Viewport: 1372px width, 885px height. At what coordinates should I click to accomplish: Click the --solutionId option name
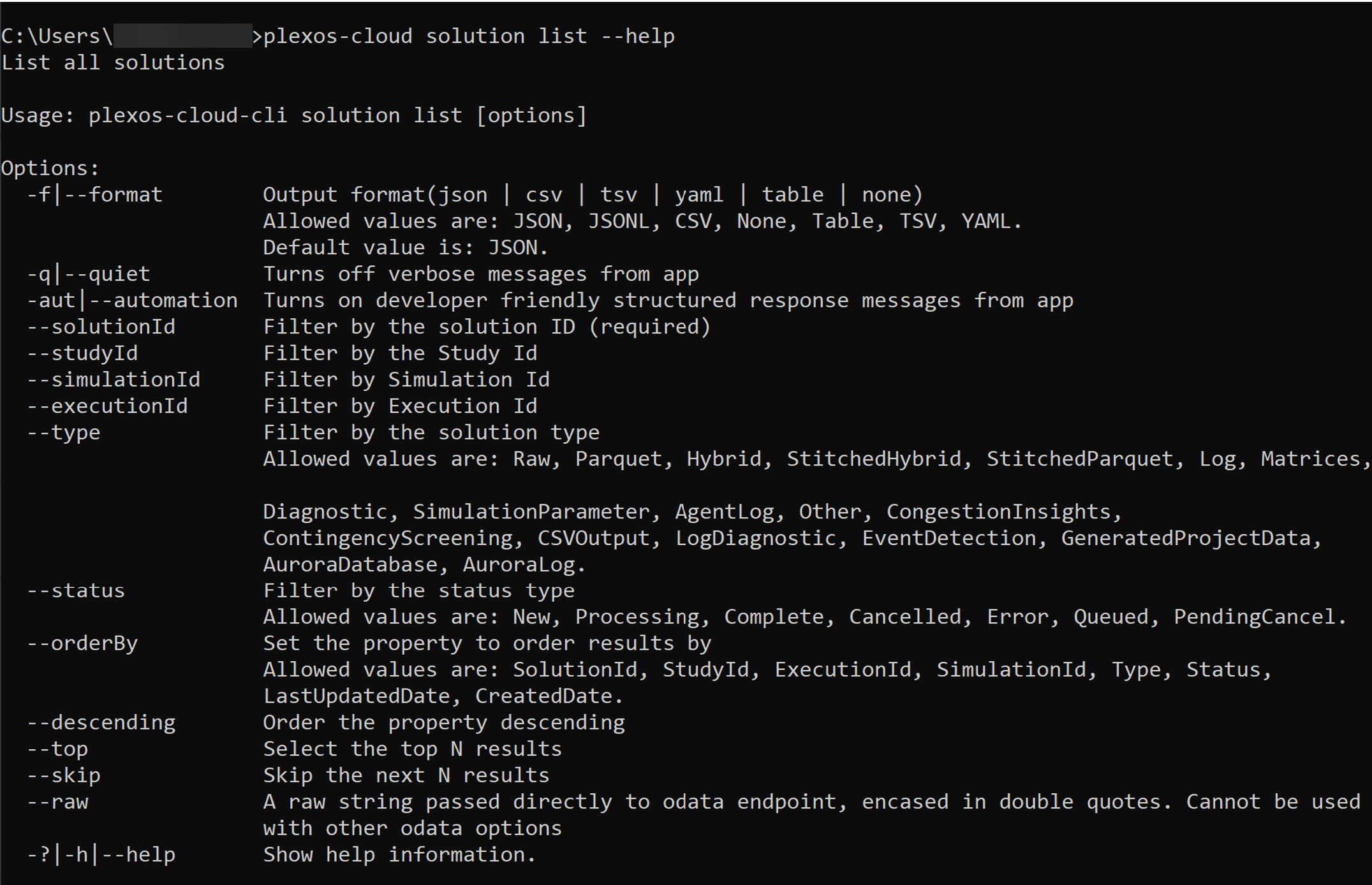pyautogui.click(x=101, y=327)
